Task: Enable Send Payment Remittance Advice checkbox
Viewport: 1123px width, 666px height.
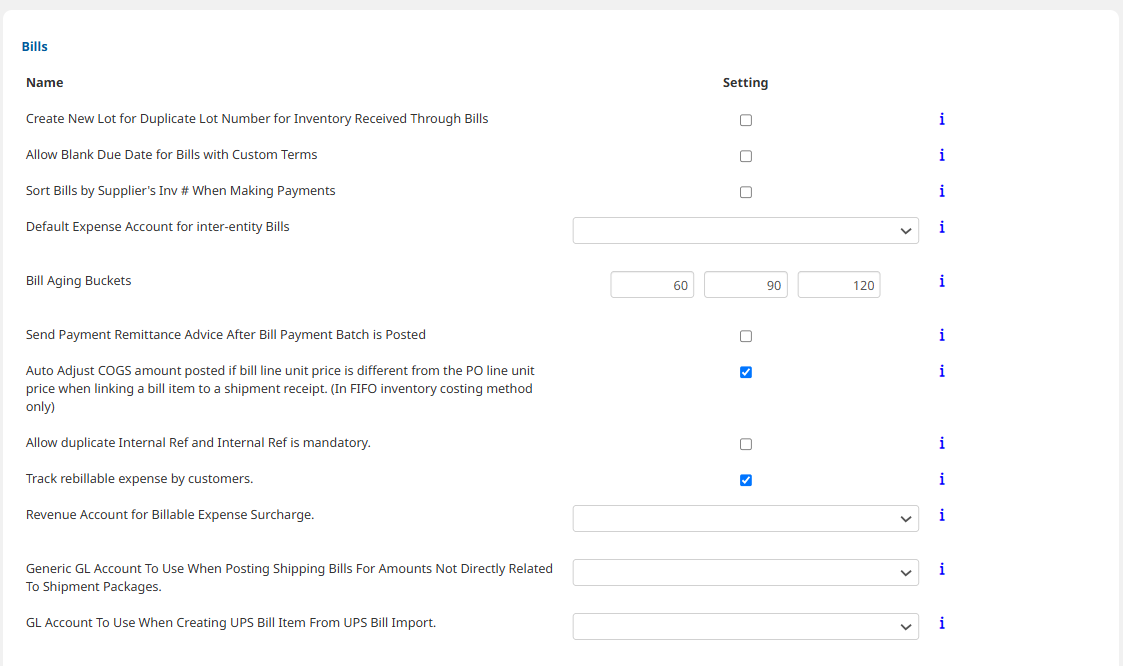Action: pos(746,336)
